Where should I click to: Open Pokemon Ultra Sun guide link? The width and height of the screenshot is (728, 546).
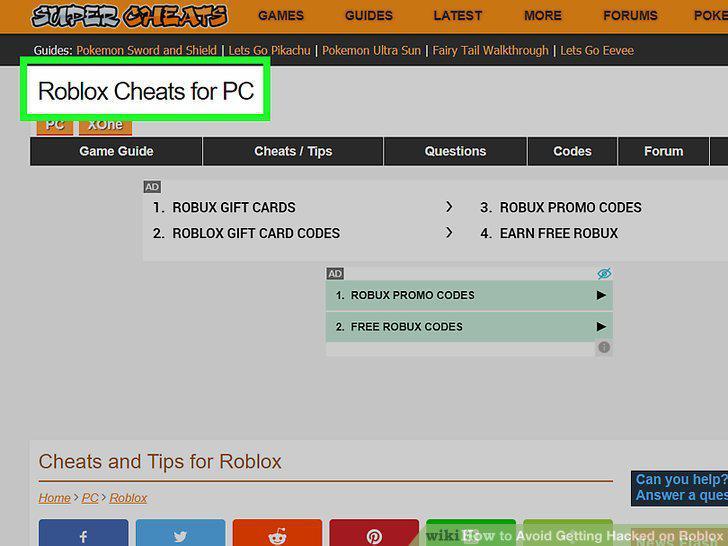[x=371, y=50]
